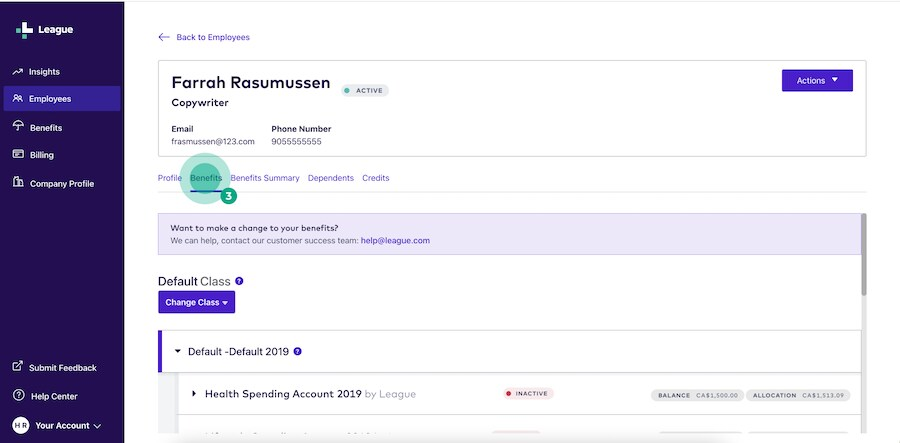Image resolution: width=900 pixels, height=443 pixels.
Task: Click the INACTIVE status badge
Action: pos(528,394)
